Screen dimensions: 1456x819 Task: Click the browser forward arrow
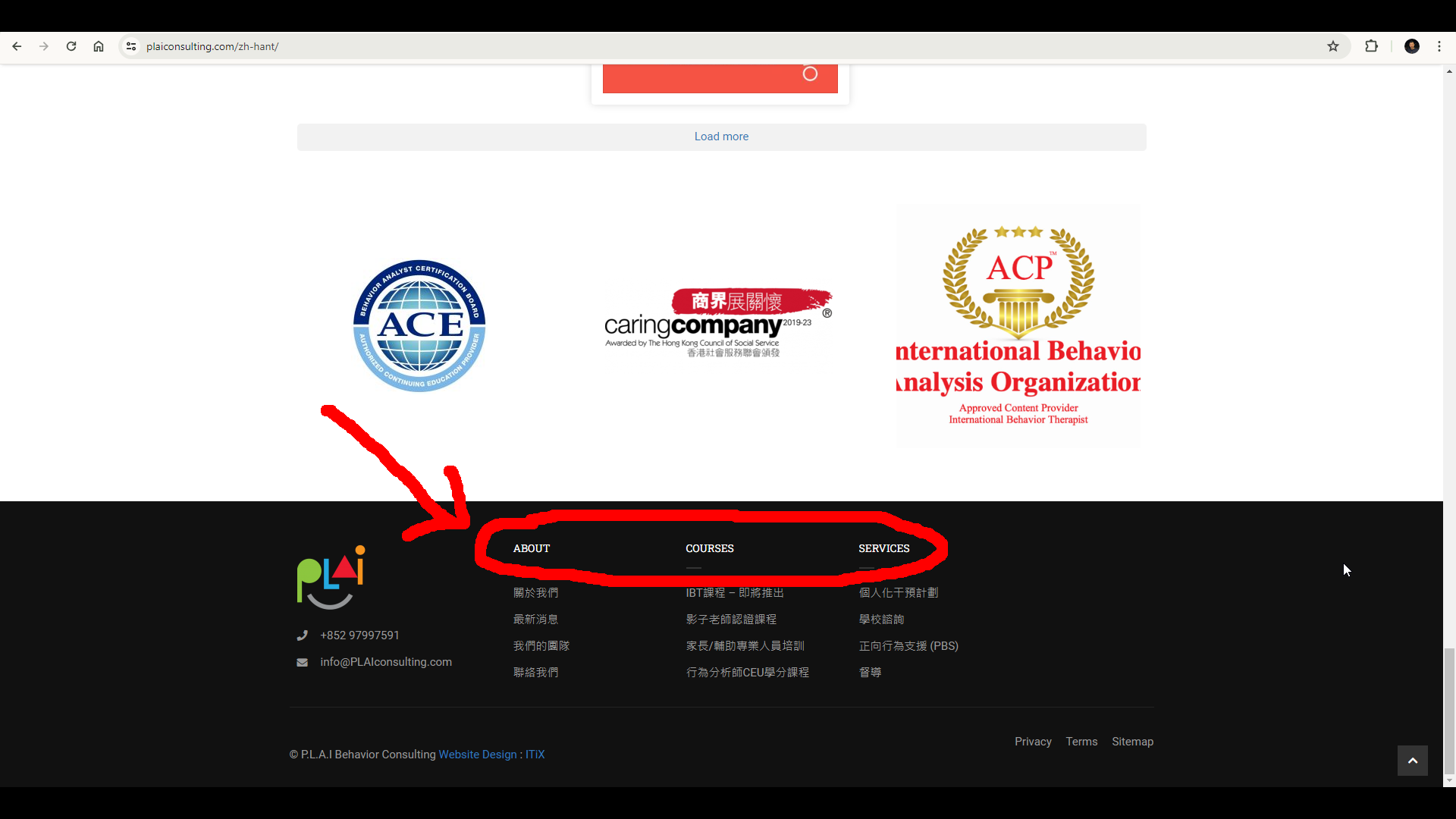coord(44,46)
